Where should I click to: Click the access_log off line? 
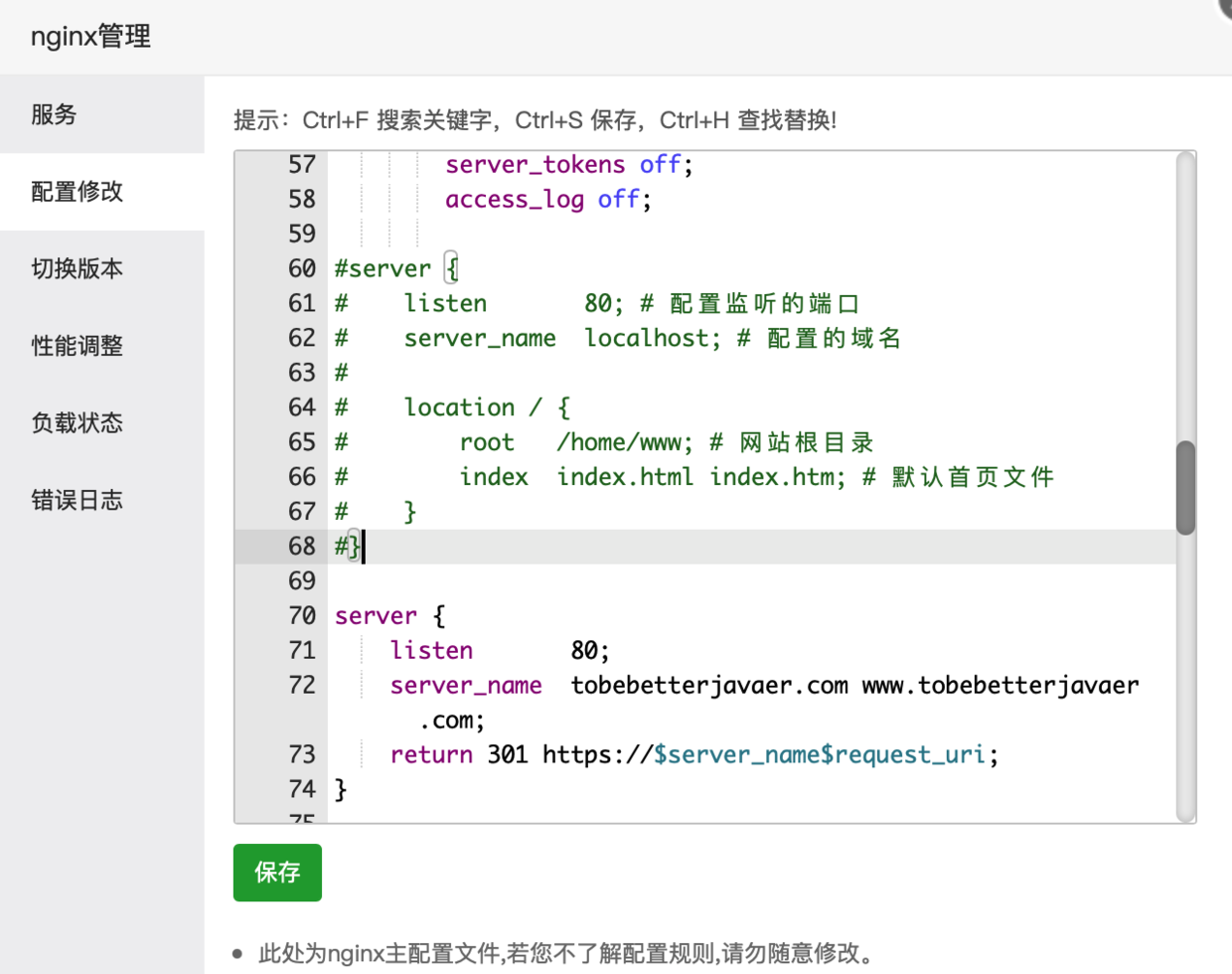point(547,199)
